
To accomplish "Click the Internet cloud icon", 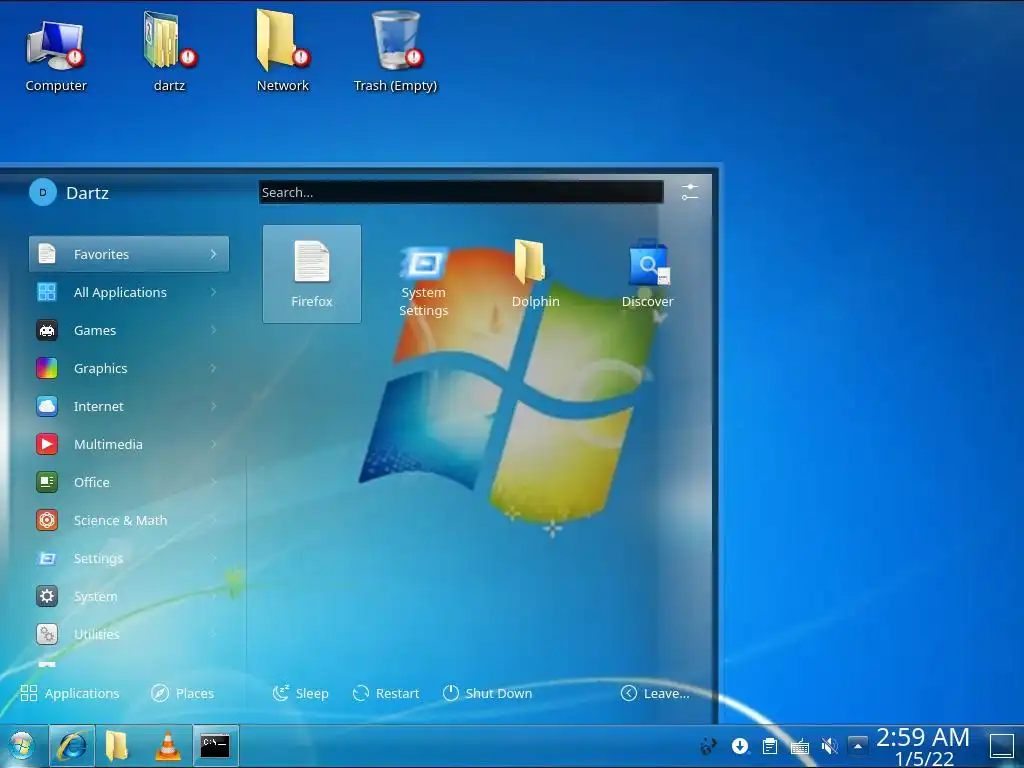I will (47, 406).
